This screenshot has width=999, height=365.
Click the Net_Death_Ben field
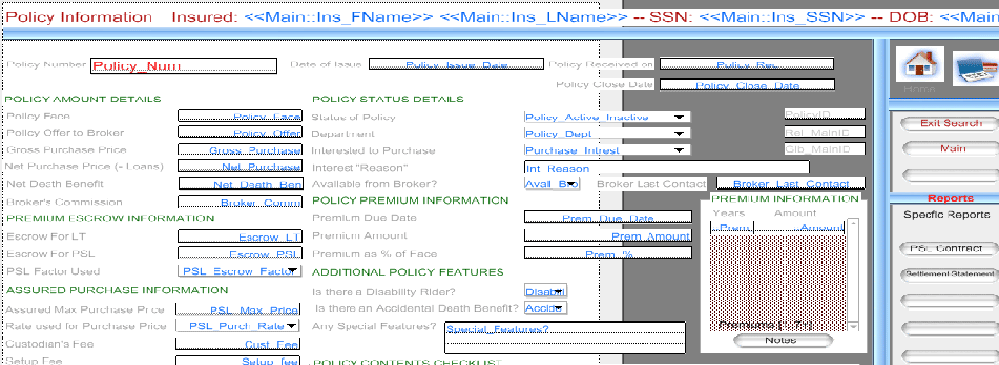[241, 184]
